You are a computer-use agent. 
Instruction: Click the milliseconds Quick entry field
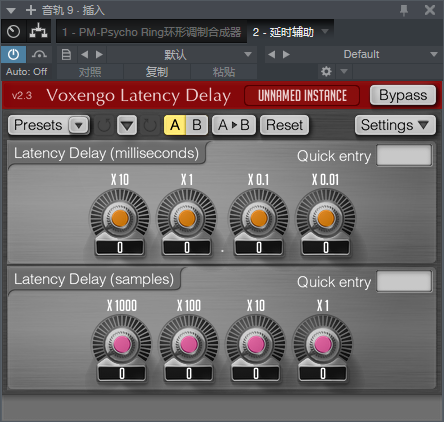click(x=404, y=155)
